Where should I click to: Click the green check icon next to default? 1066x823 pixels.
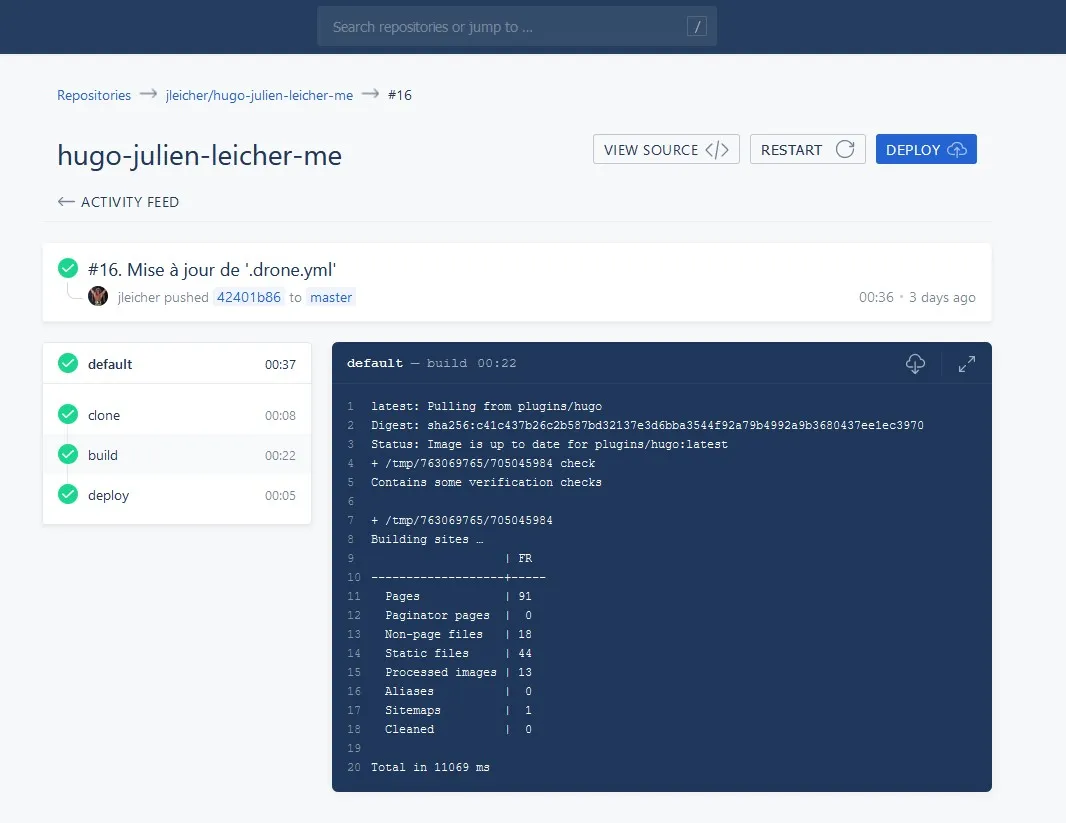[68, 363]
